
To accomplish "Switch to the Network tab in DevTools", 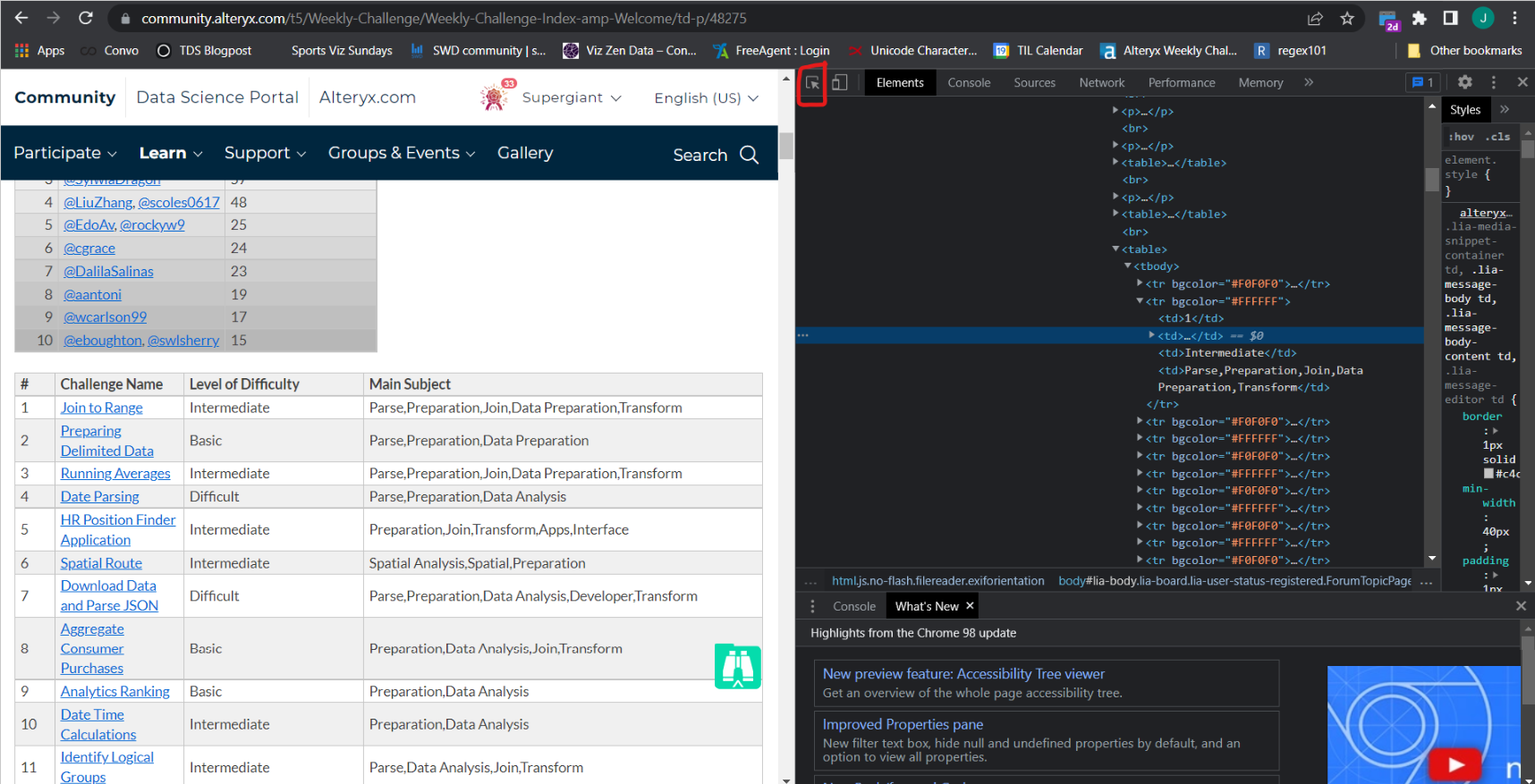I will coord(1101,83).
